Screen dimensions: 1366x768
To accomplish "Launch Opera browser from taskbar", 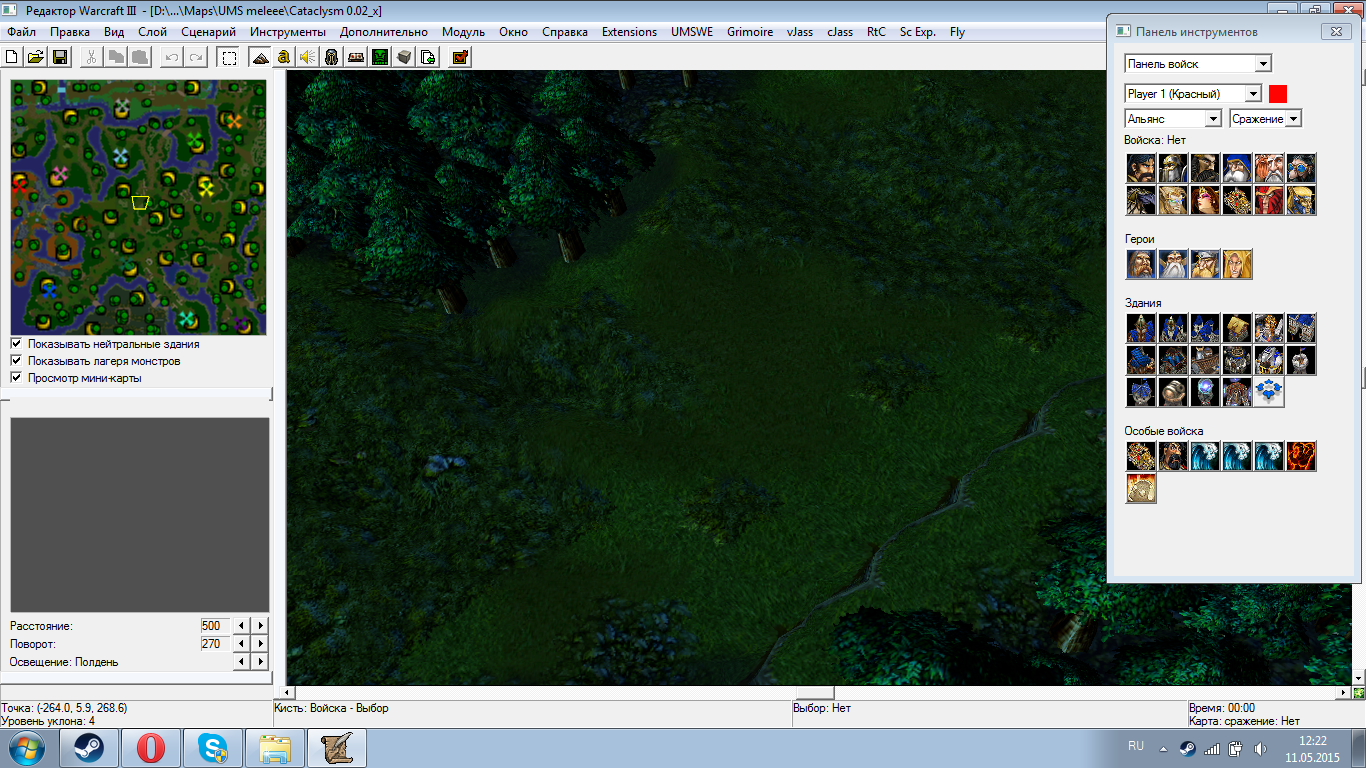I will [x=151, y=748].
